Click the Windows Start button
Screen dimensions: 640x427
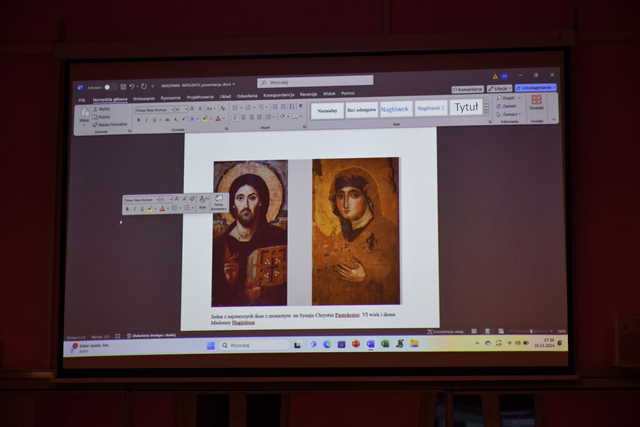[x=211, y=346]
